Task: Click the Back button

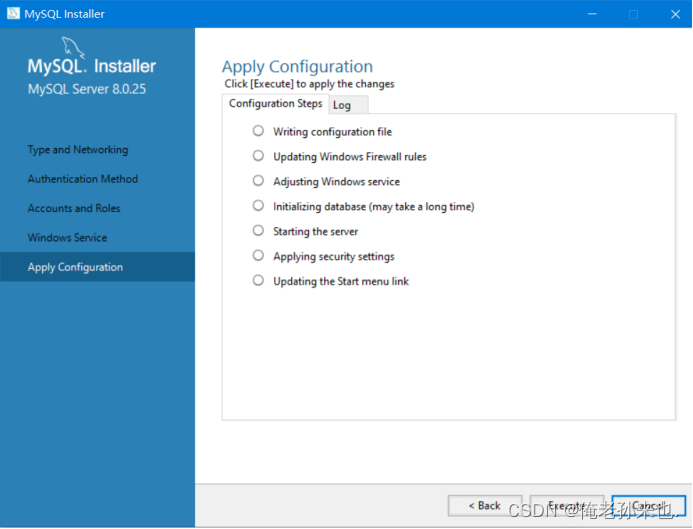Action: point(485,505)
